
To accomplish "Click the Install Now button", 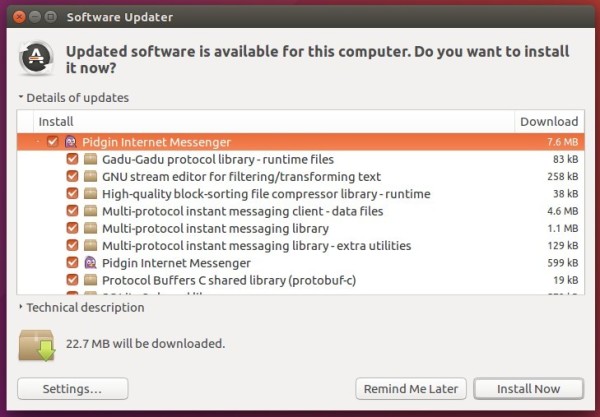I will pyautogui.click(x=528, y=389).
